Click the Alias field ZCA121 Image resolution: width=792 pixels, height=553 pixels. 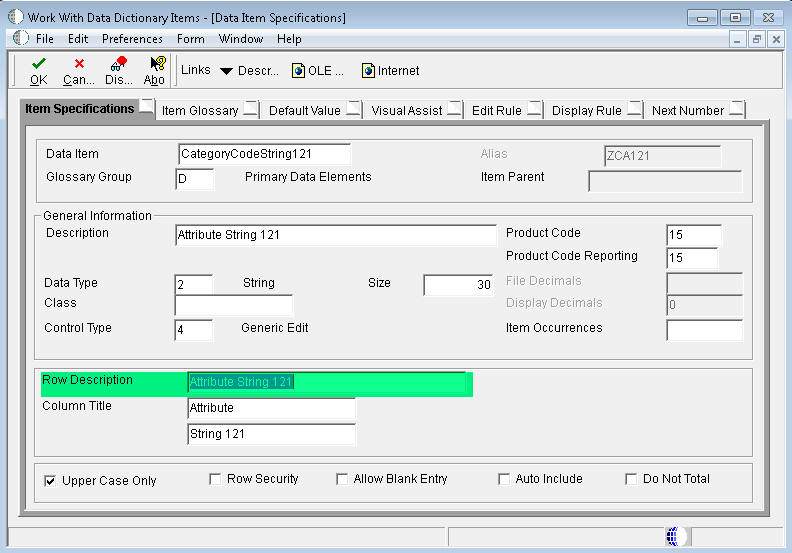coord(663,156)
